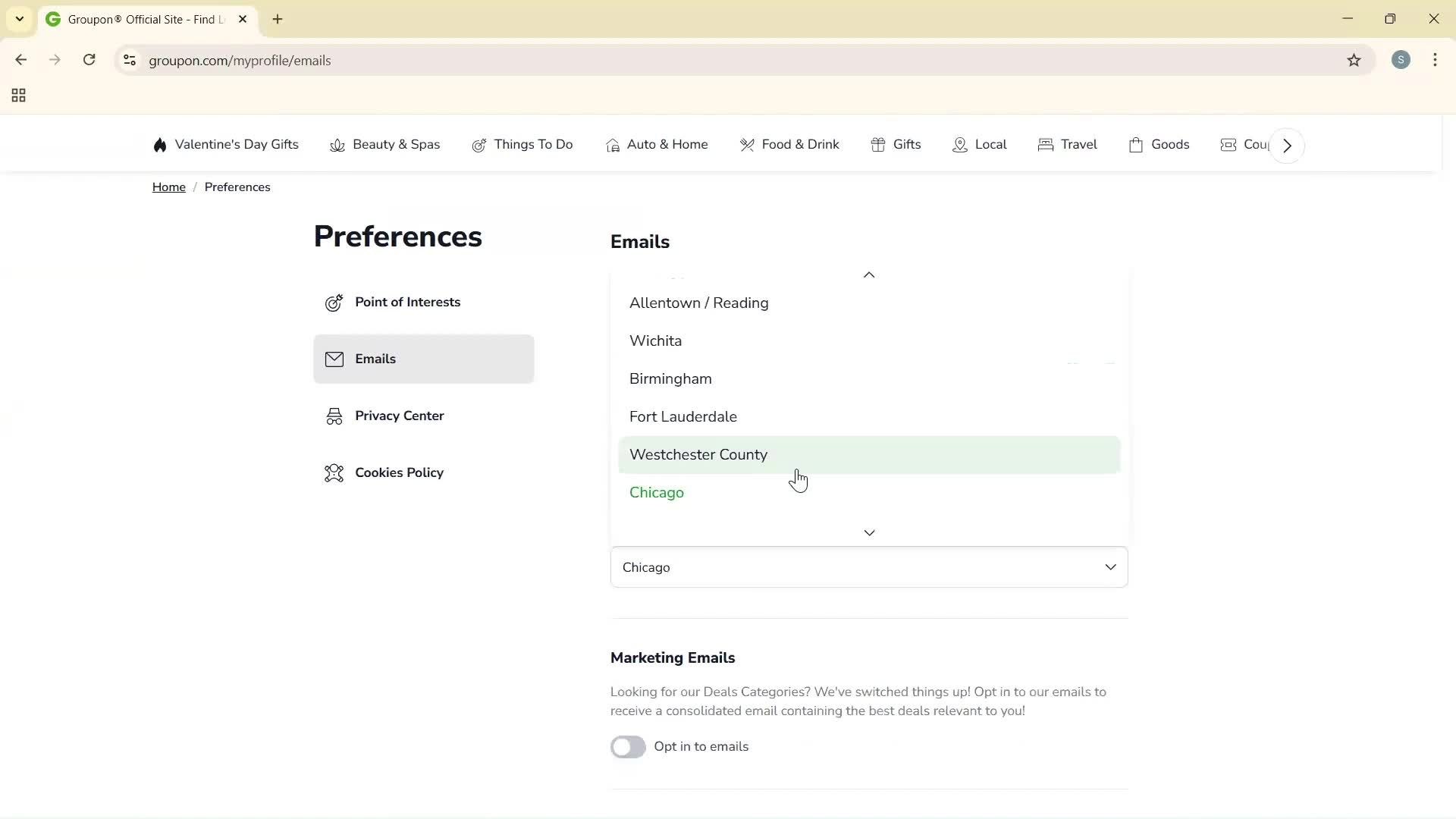Select the Goods shopping bag icon

click(x=1137, y=145)
